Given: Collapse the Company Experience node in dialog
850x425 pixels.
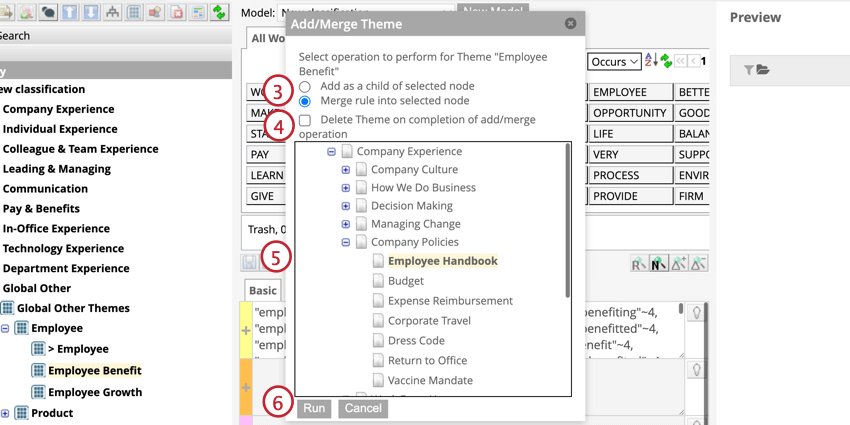Looking at the screenshot, I should coord(332,152).
